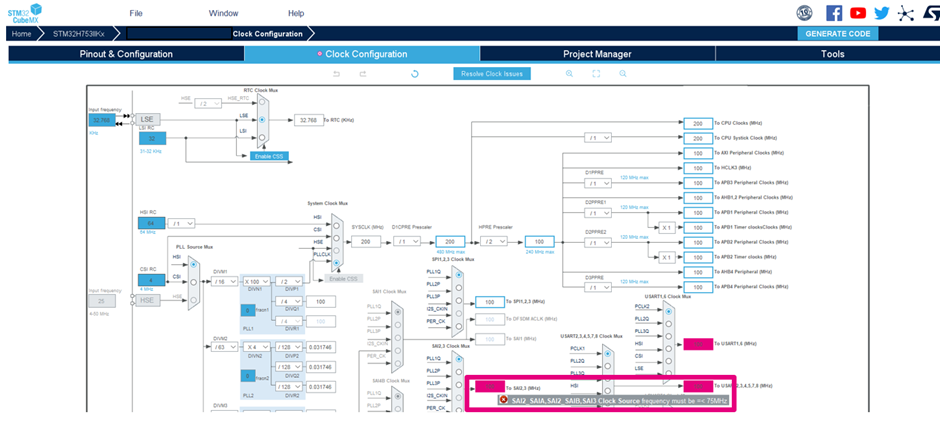The height and width of the screenshot is (423, 940).
Task: Open the Twitter icon link
Action: click(x=881, y=13)
